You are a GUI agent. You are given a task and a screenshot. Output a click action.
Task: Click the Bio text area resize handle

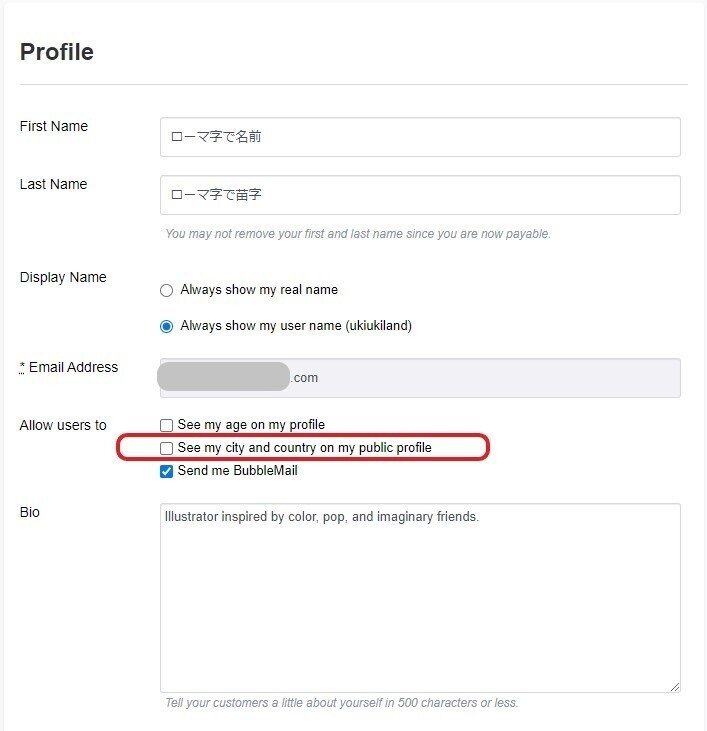(675, 687)
